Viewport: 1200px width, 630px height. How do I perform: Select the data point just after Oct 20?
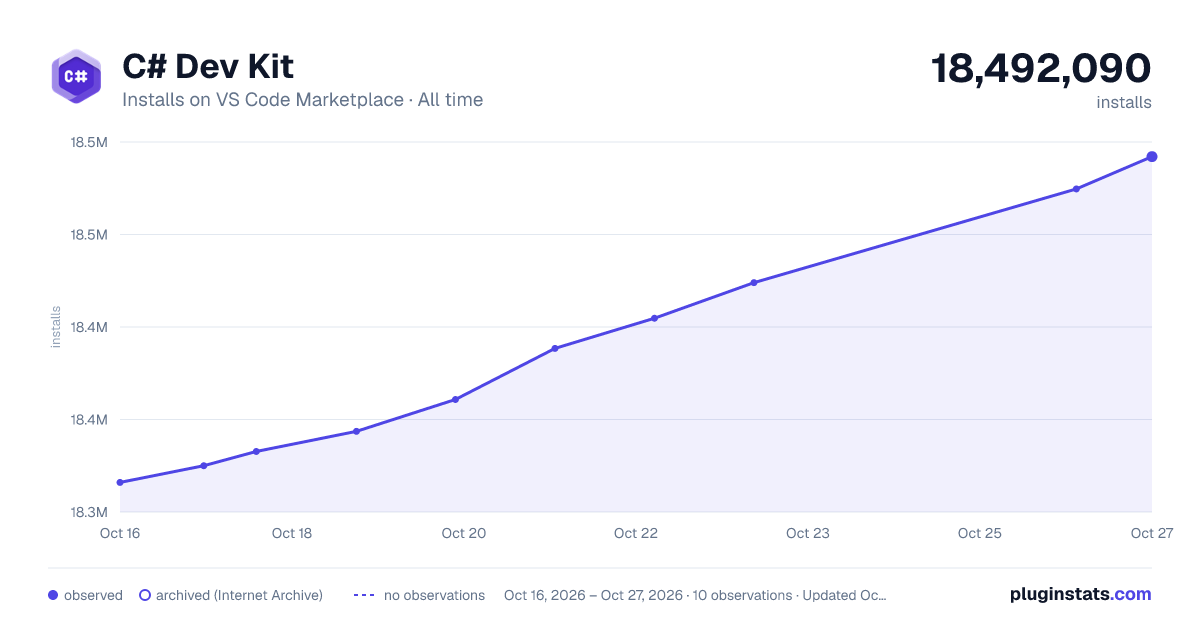click(555, 349)
